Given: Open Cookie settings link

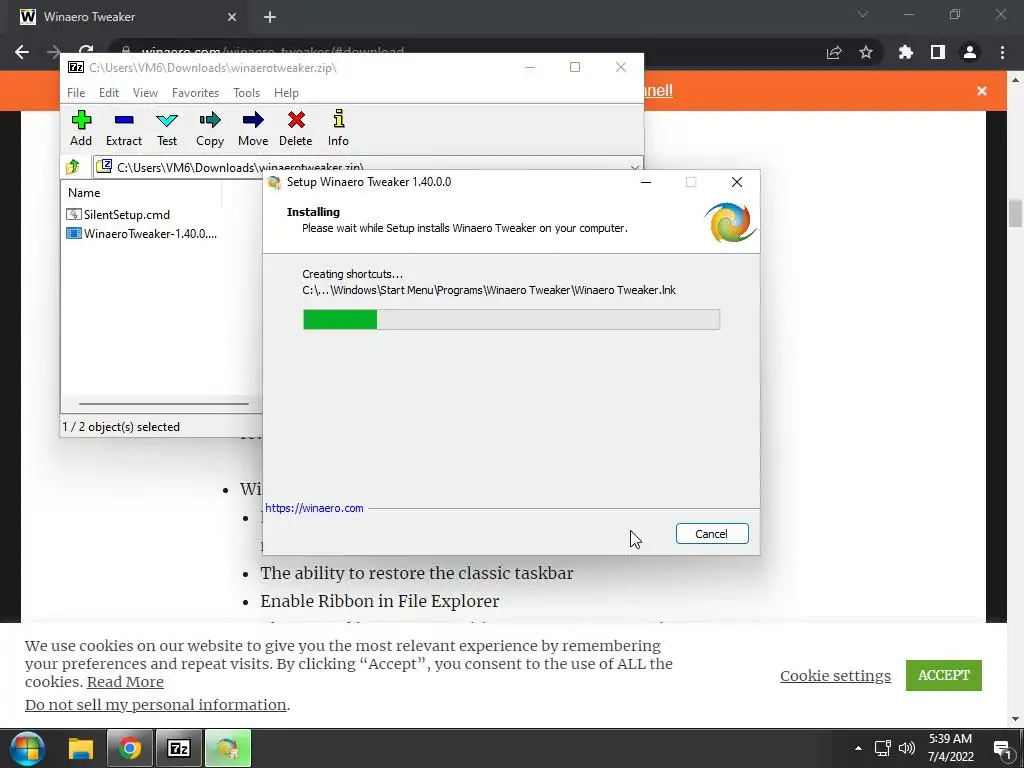Looking at the screenshot, I should click(x=835, y=676).
